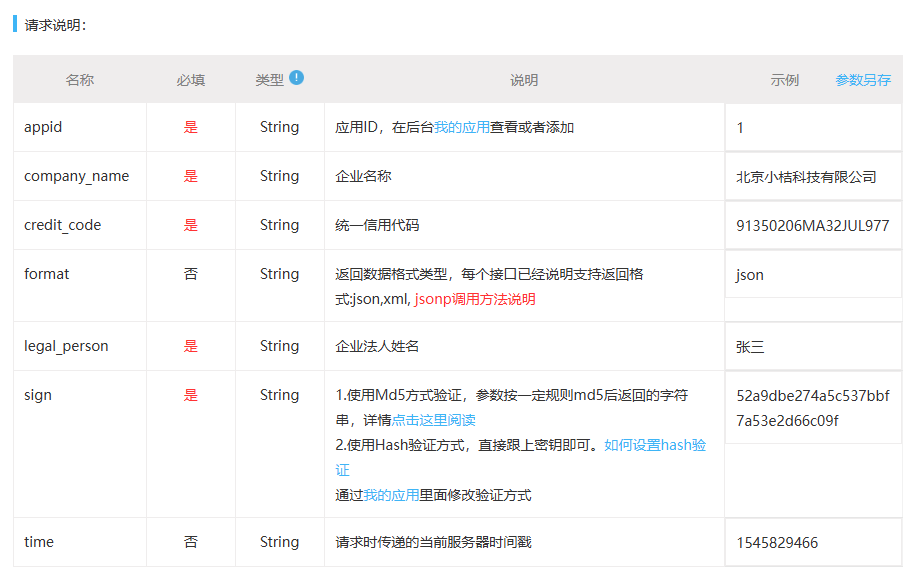Image resolution: width=918 pixels, height=573 pixels.
Task: Click the company_name example field 北京小桔科技有限公司
Action: click(x=813, y=177)
